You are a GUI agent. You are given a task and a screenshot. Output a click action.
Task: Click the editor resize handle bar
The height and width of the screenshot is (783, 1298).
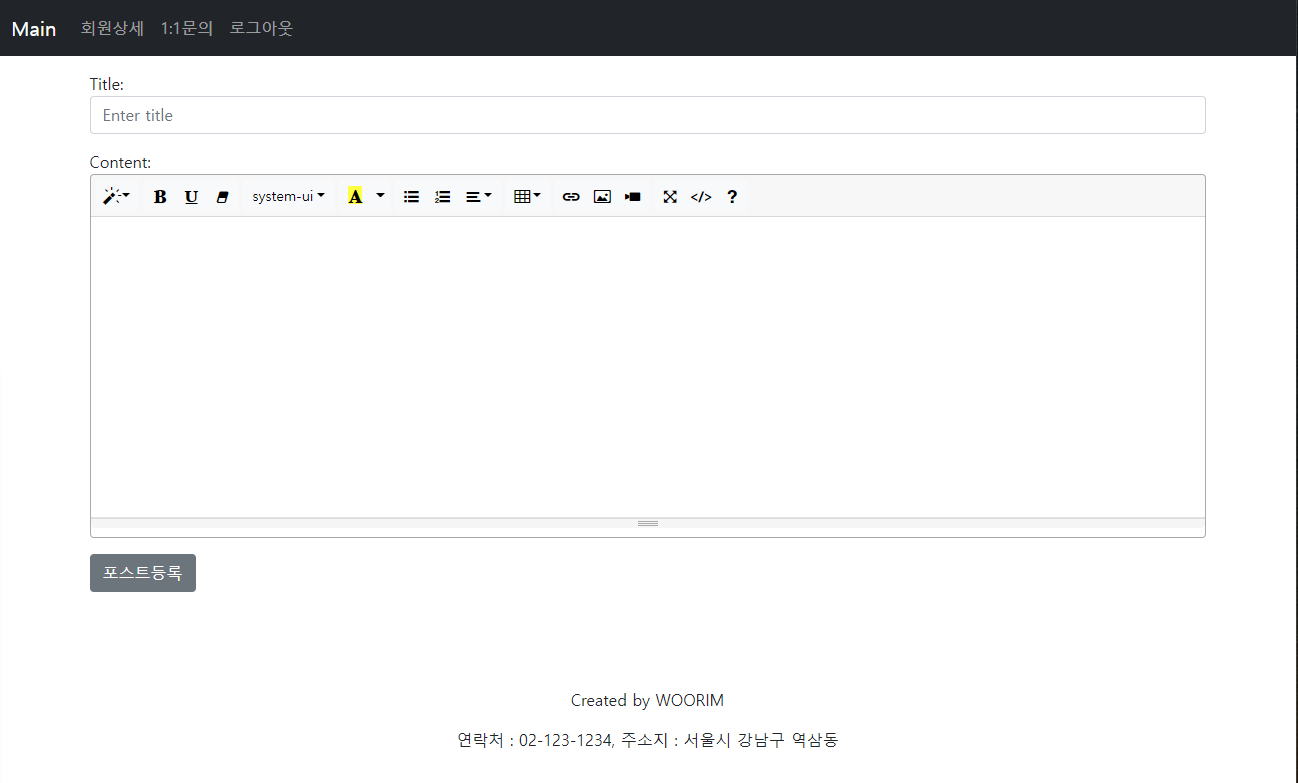coord(647,523)
